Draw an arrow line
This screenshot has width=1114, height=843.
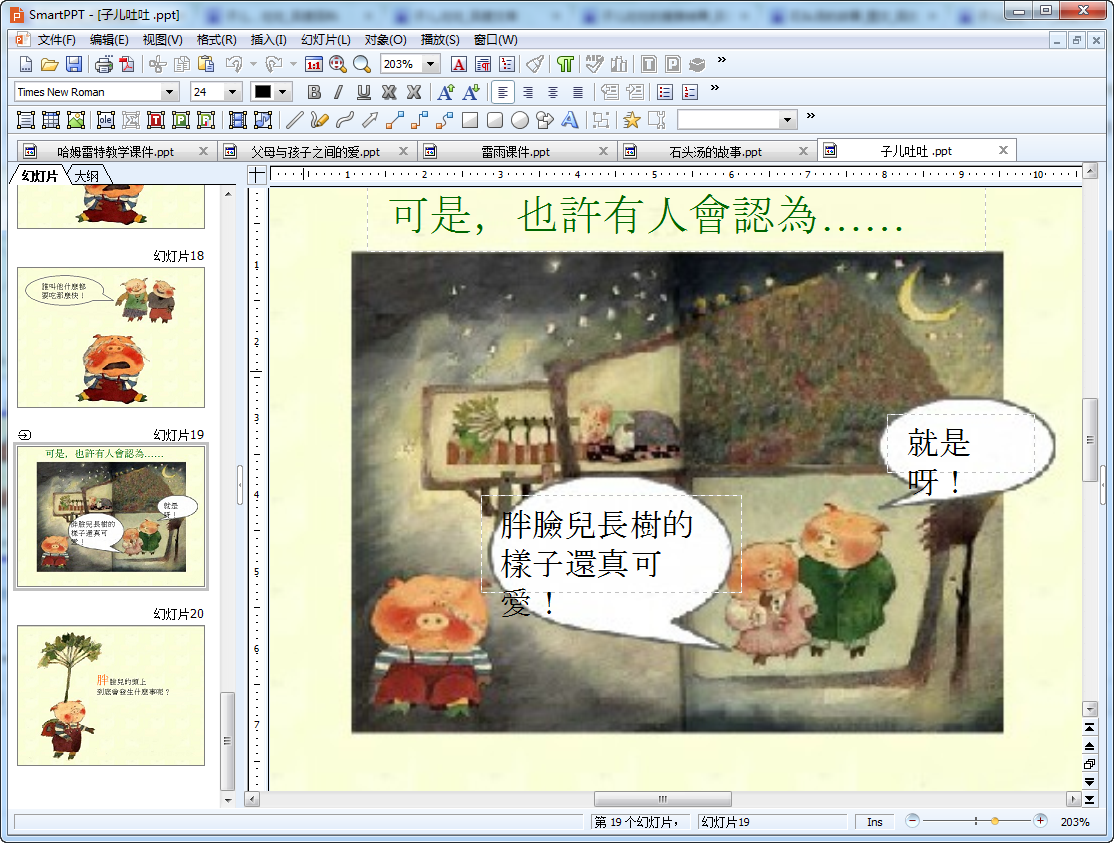[369, 120]
